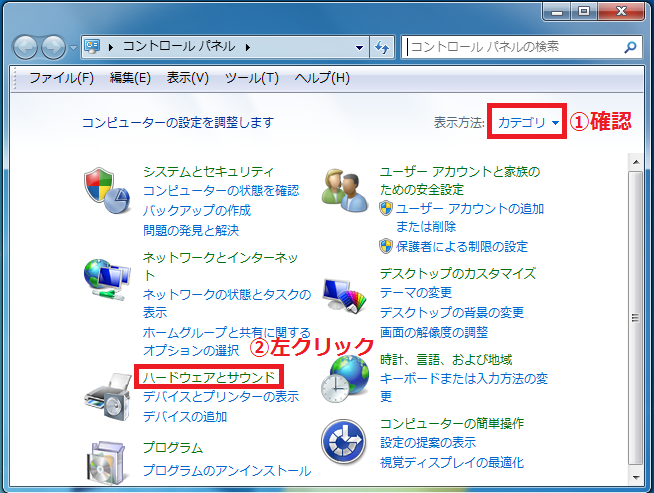Expand the カテゴリ view-by dropdown

coord(526,123)
